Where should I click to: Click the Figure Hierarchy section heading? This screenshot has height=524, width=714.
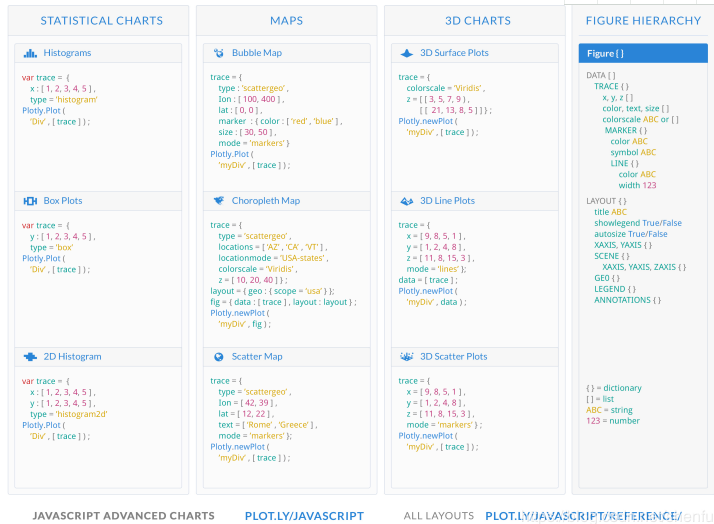pyautogui.click(x=643, y=21)
